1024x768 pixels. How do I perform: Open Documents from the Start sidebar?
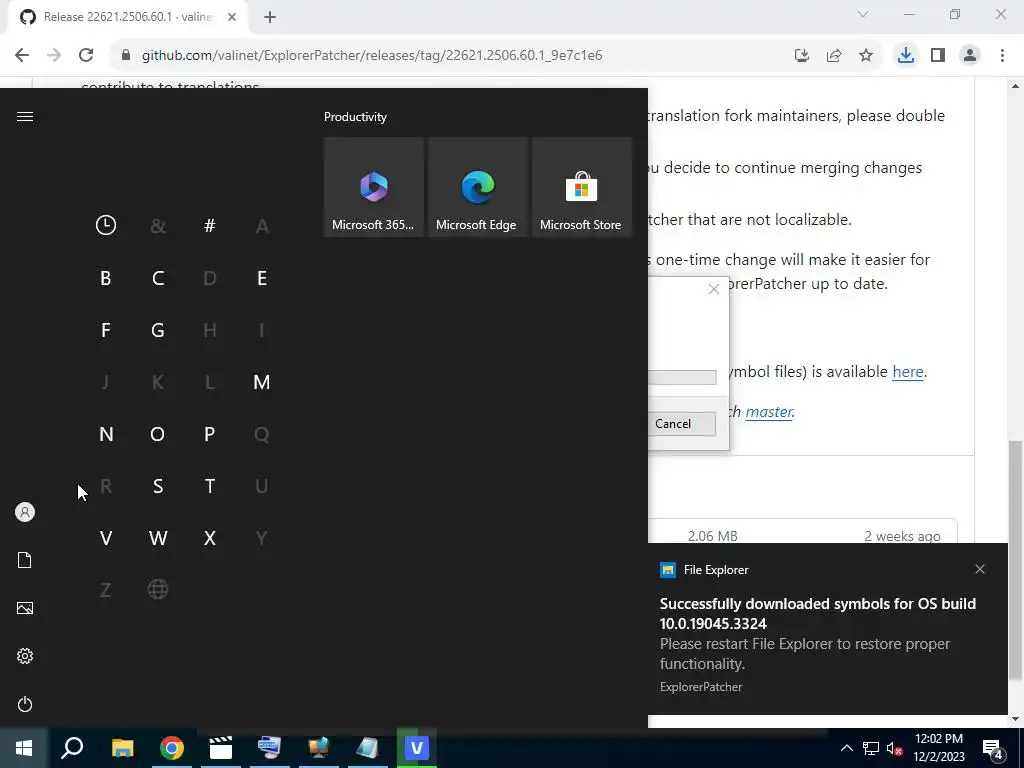click(x=25, y=560)
